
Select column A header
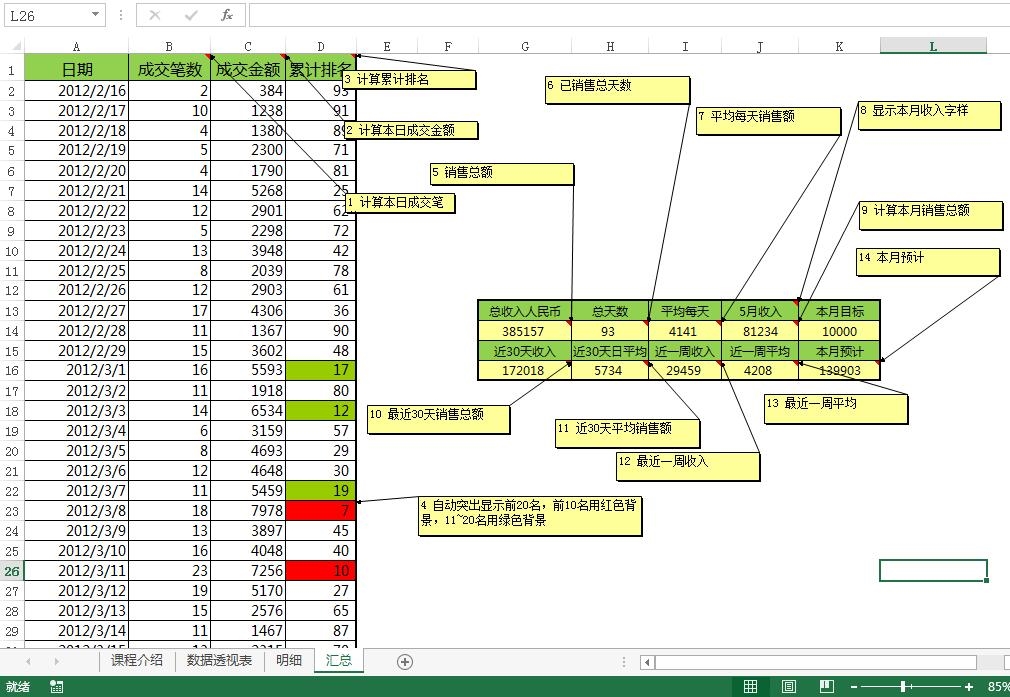tap(76, 46)
